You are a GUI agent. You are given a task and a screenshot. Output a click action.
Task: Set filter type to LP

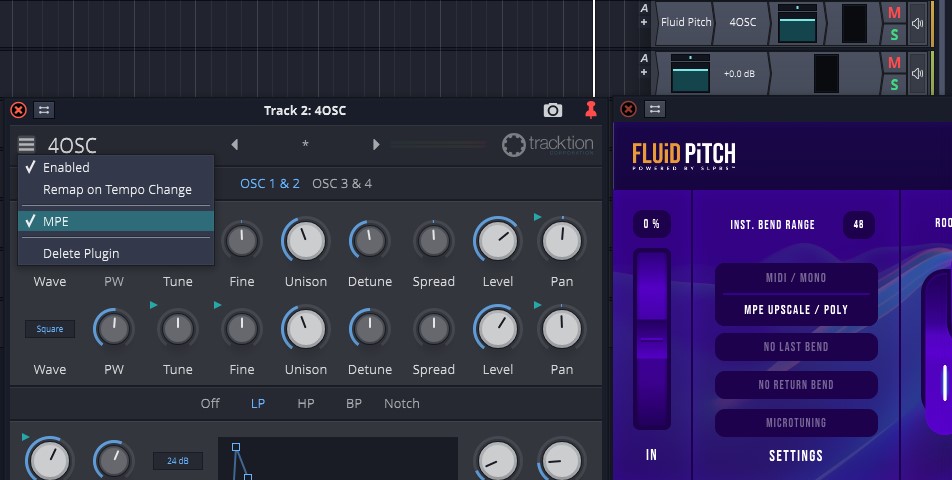[258, 404]
